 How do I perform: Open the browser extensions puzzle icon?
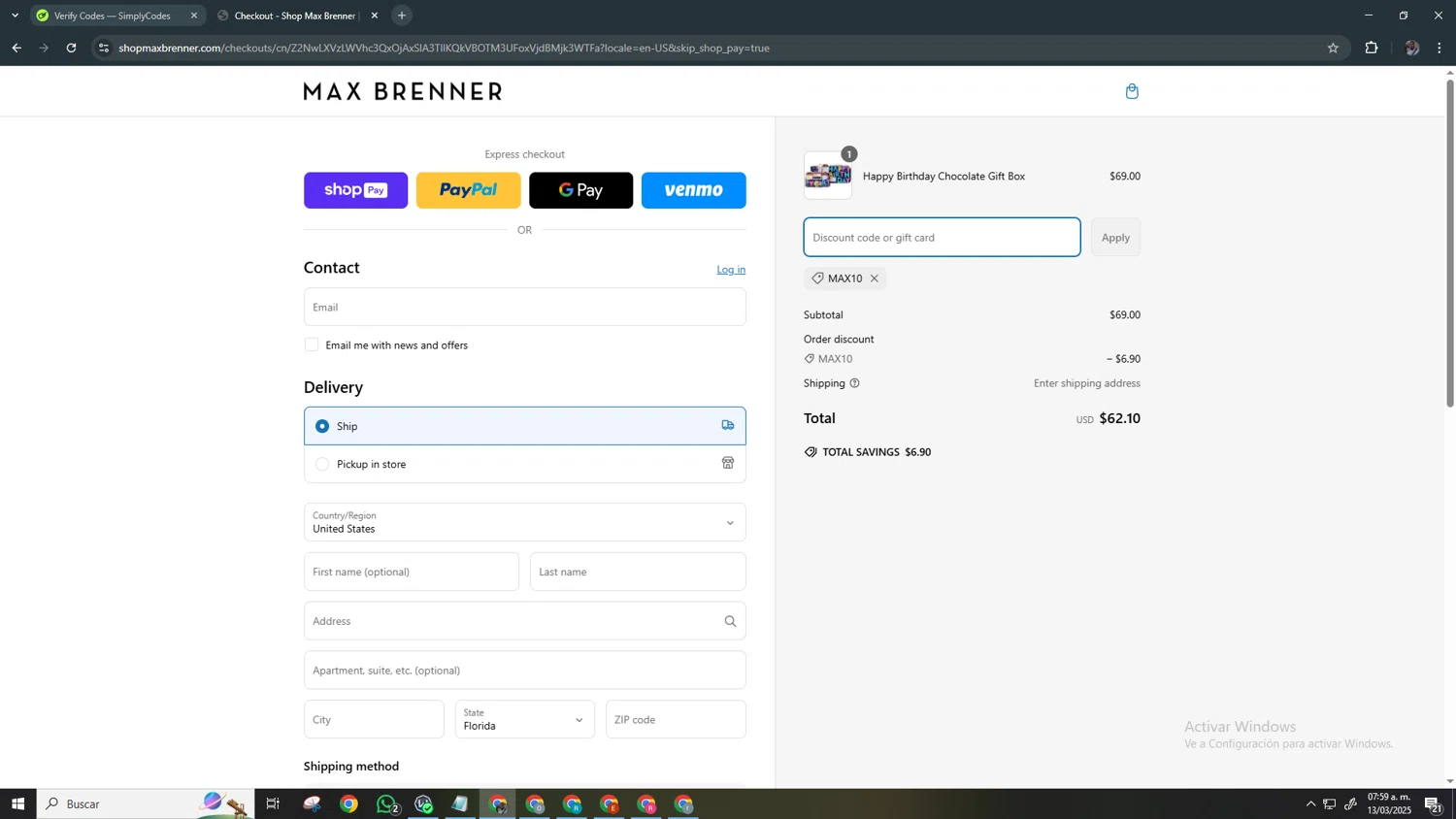(x=1372, y=48)
